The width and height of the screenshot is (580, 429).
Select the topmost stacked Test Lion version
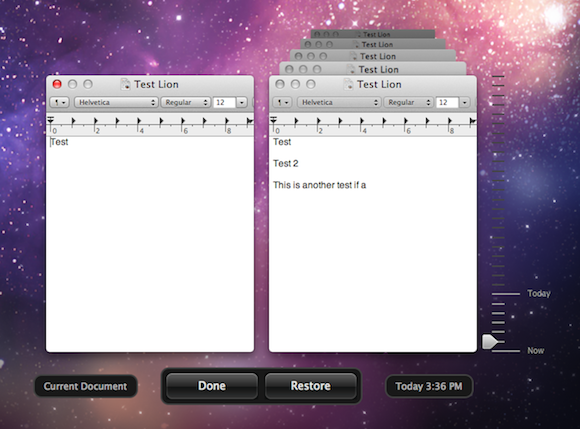click(373, 34)
